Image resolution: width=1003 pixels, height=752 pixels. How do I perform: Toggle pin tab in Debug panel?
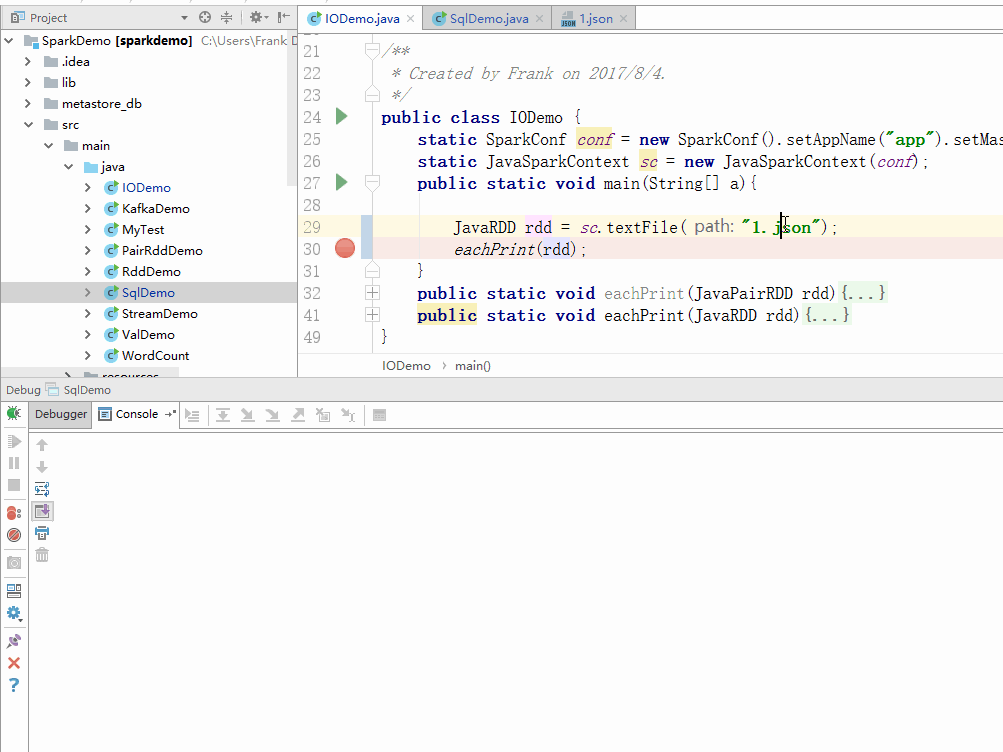click(14, 641)
